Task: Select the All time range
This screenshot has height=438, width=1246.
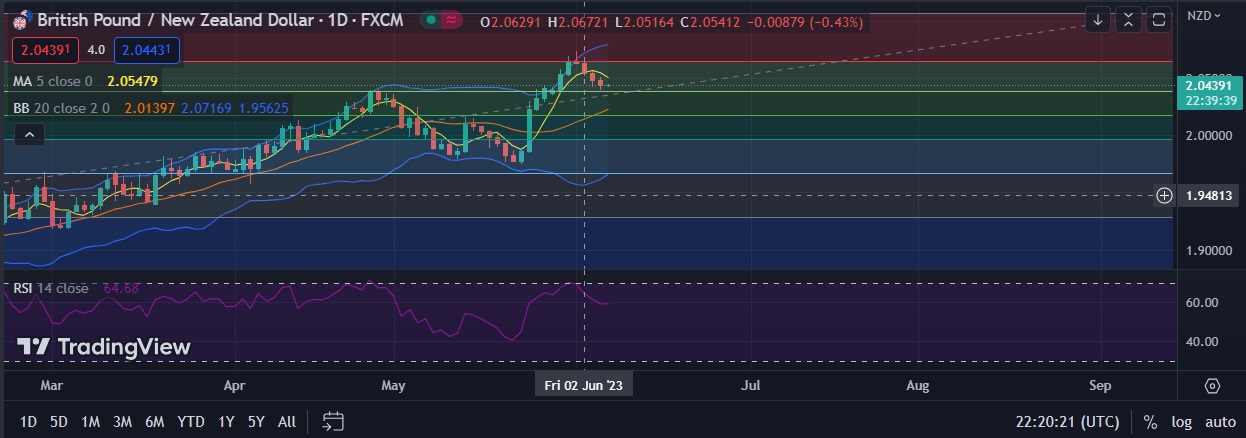Action: pos(286,422)
